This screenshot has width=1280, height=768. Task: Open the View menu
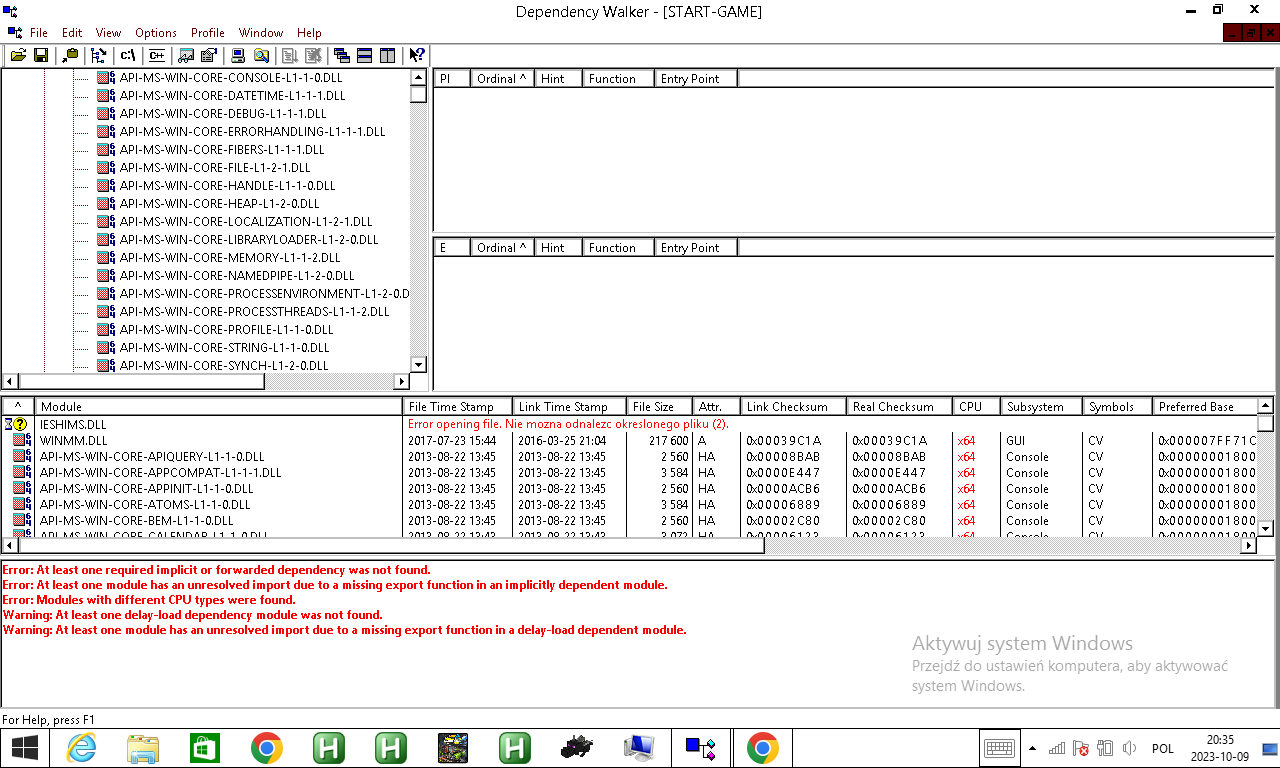[x=108, y=33]
